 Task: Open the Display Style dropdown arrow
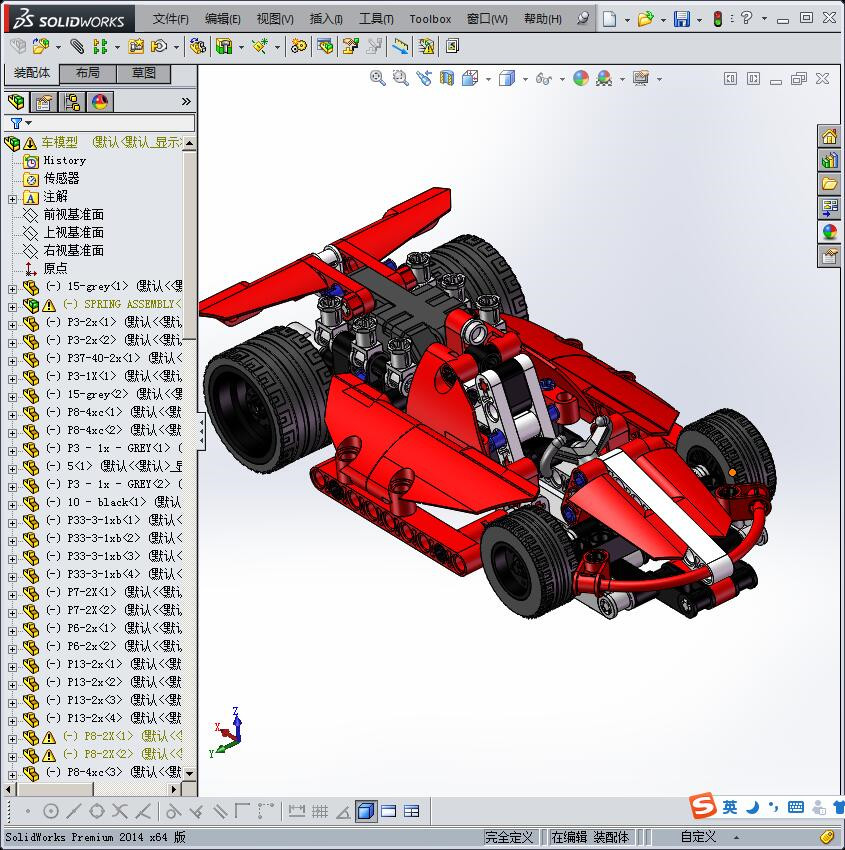(523, 78)
